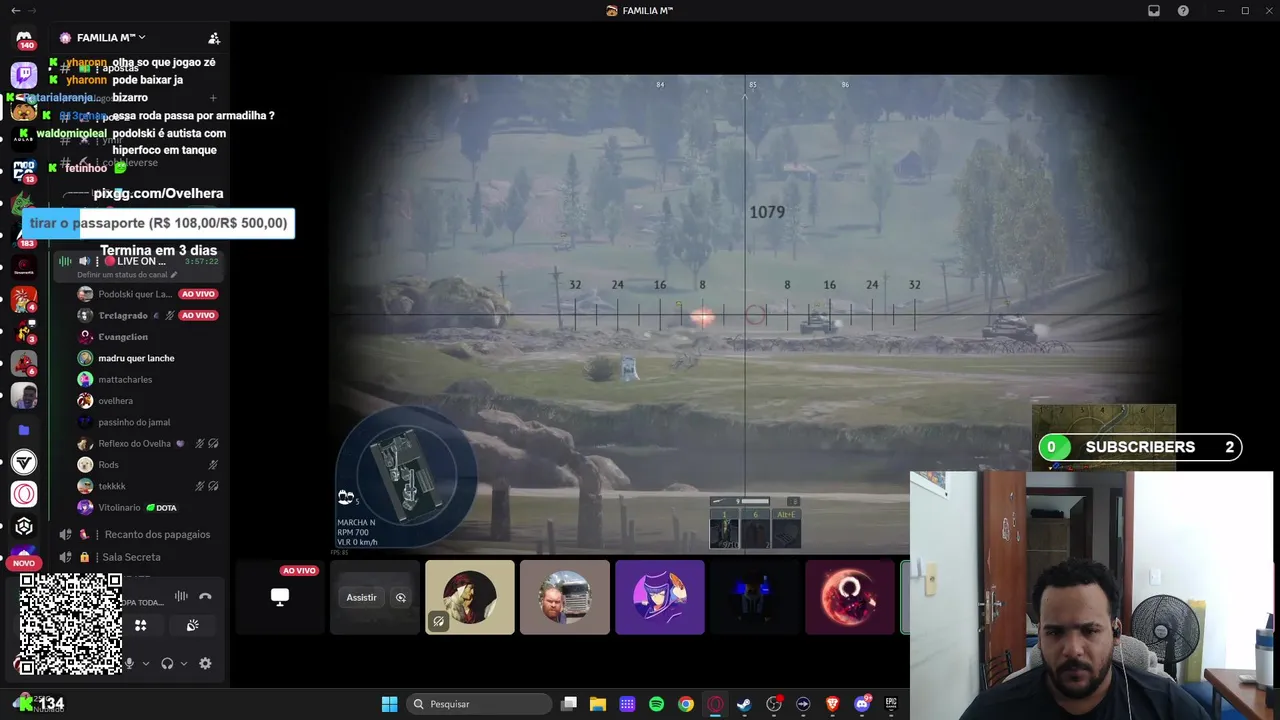Click AO VIVO badge next to Trelagrado
Image resolution: width=1280 pixels, height=720 pixels.
[198, 315]
